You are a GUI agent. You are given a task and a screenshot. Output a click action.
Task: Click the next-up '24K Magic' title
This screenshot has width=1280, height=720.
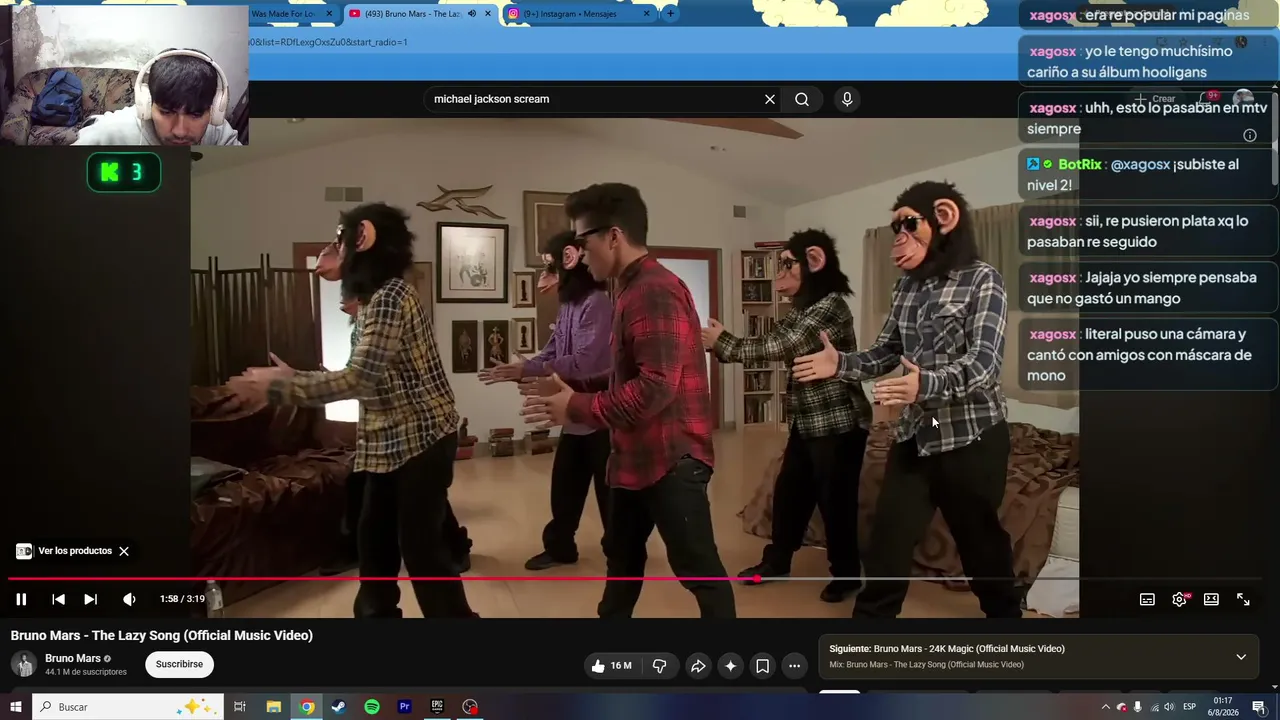(x=969, y=649)
